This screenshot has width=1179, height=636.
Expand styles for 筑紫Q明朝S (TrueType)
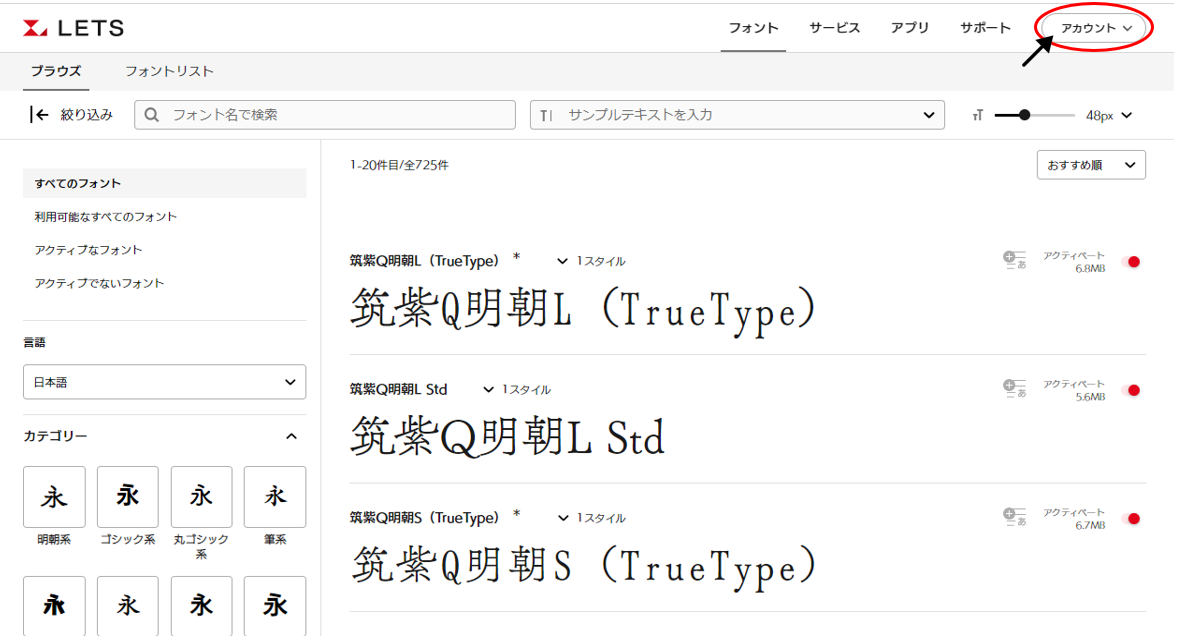pos(591,518)
